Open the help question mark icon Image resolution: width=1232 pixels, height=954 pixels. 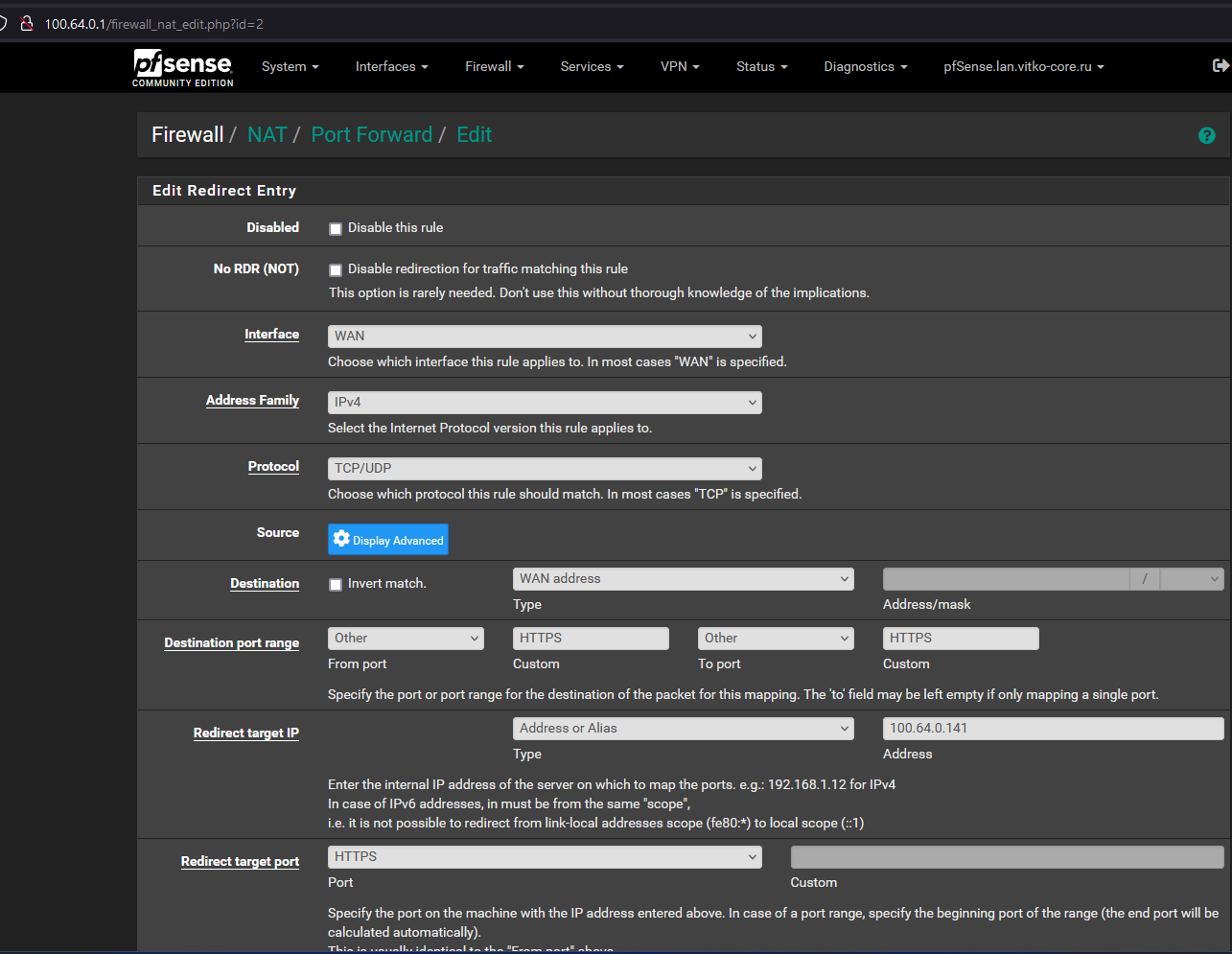tap(1206, 136)
